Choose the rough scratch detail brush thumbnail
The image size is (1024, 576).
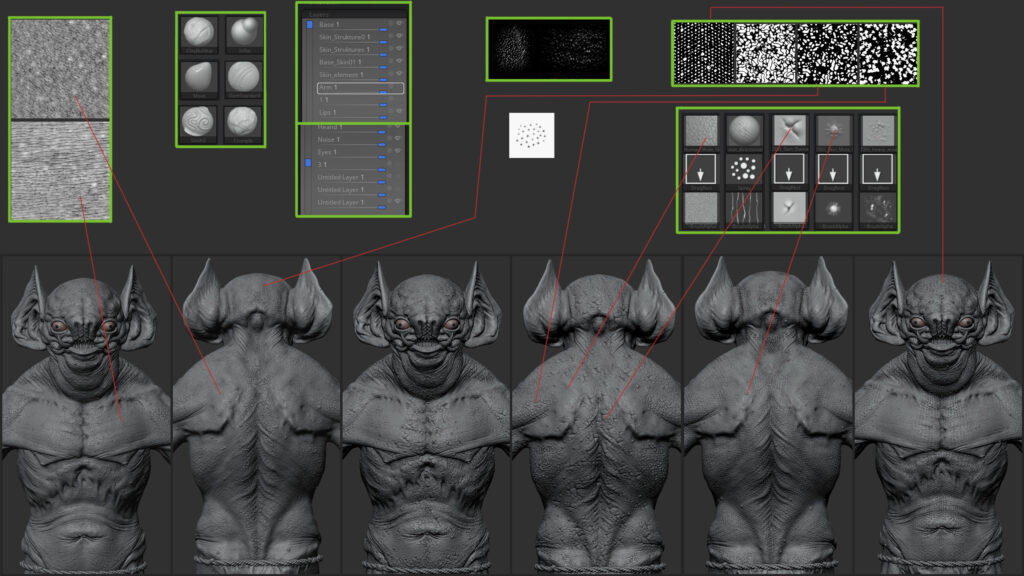point(878,131)
